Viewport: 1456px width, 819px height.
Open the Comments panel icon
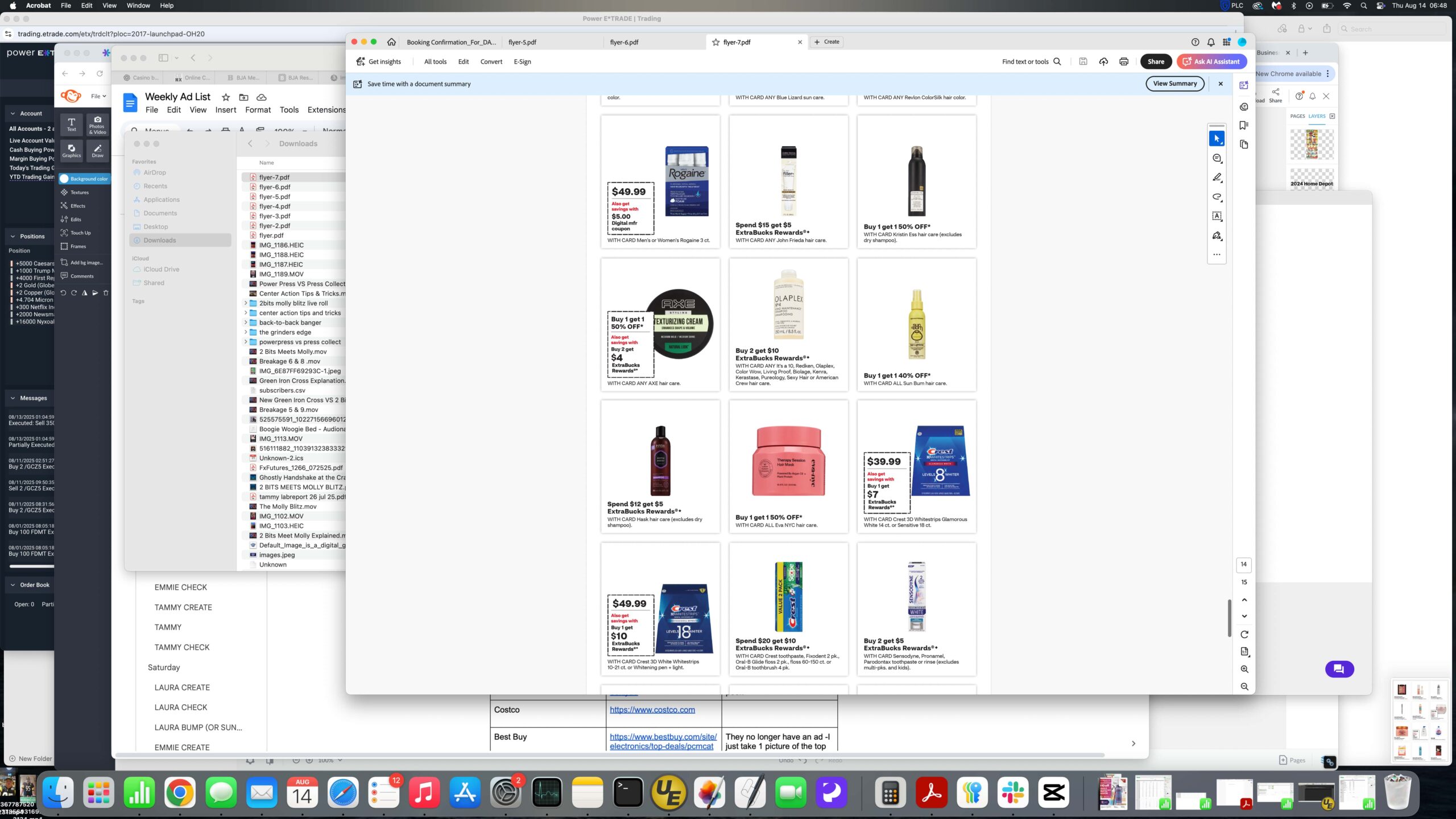coord(1244,106)
